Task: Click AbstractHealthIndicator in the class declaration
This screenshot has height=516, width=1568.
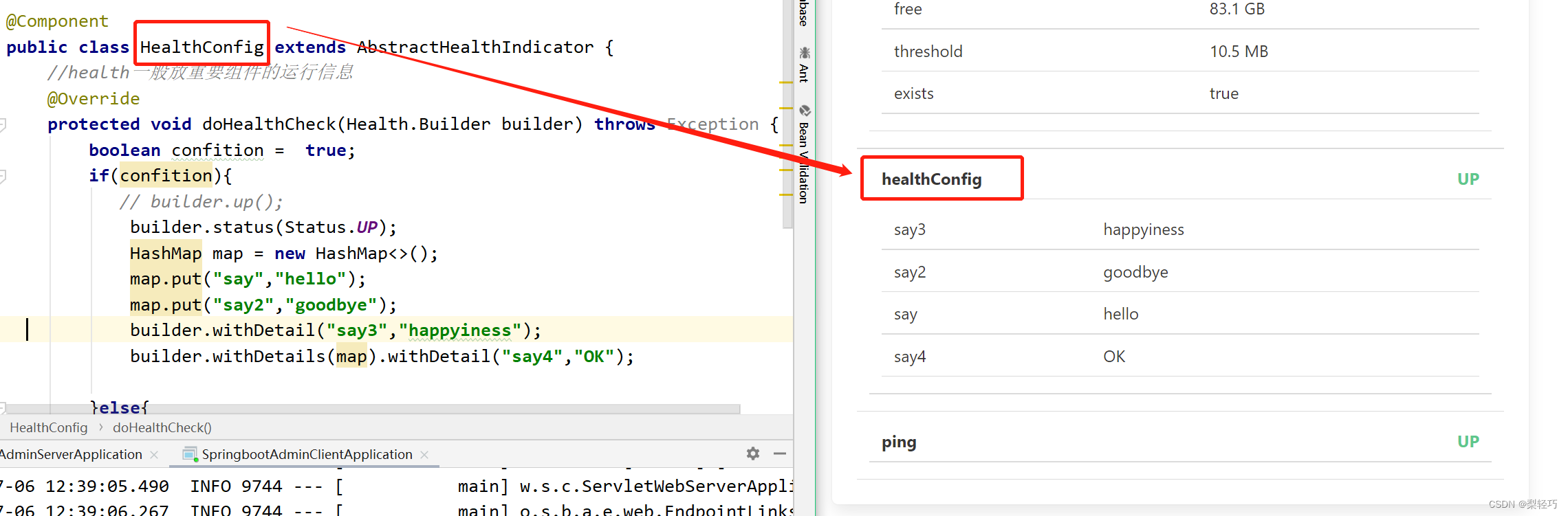Action: (x=475, y=47)
